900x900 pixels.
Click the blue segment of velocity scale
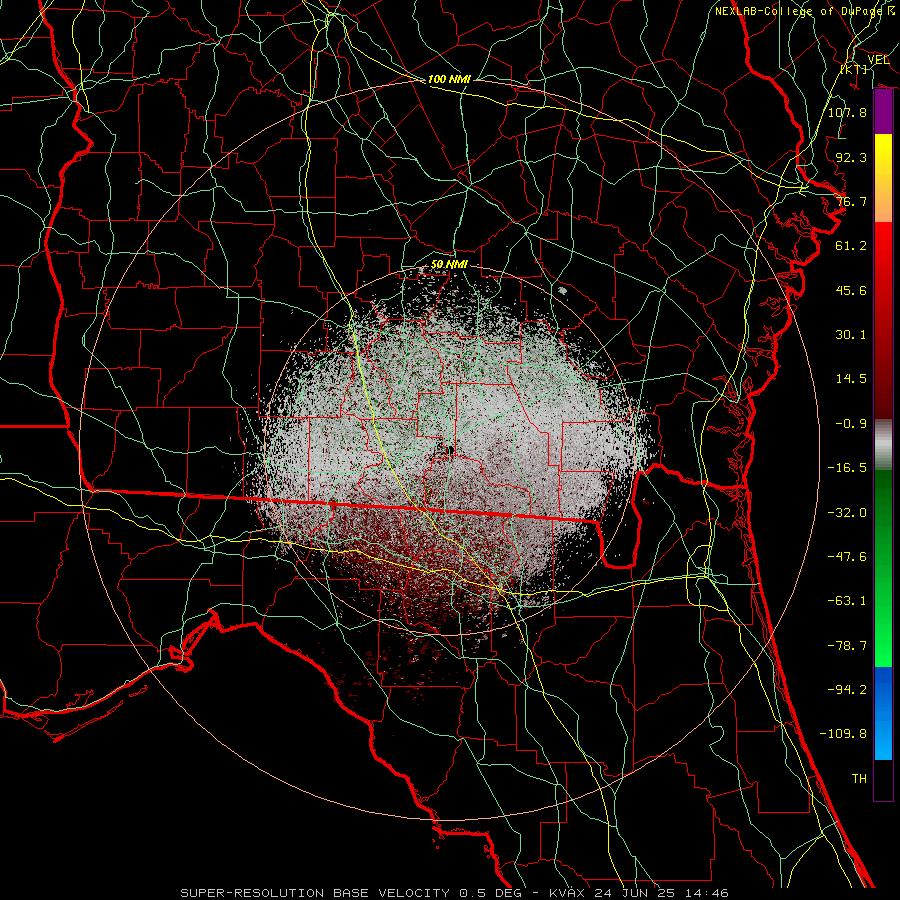883,713
